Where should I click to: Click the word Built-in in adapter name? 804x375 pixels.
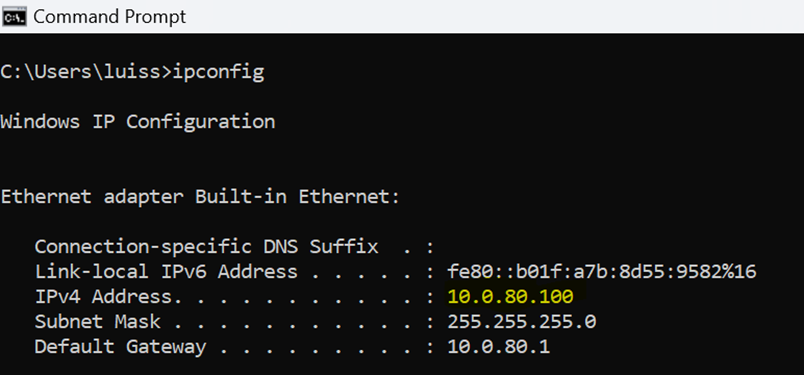240,196
